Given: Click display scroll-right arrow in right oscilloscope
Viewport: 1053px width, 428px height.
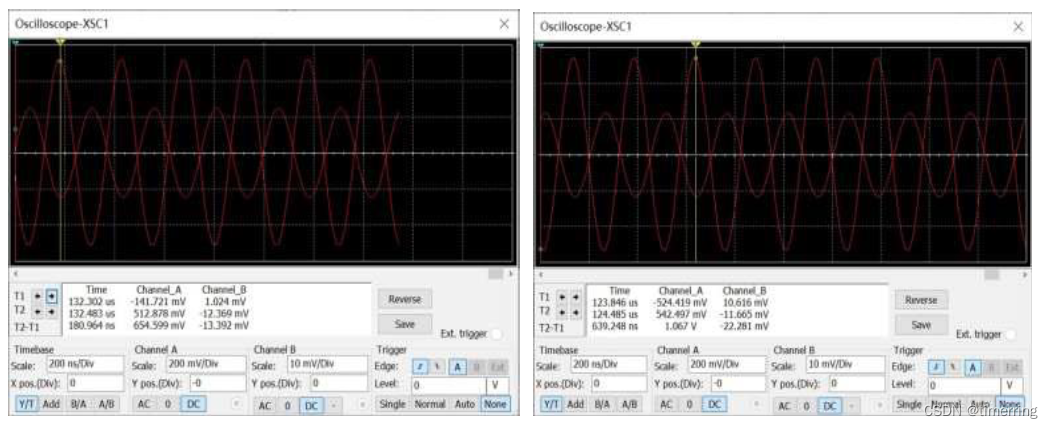Looking at the screenshot, I should (1025, 274).
